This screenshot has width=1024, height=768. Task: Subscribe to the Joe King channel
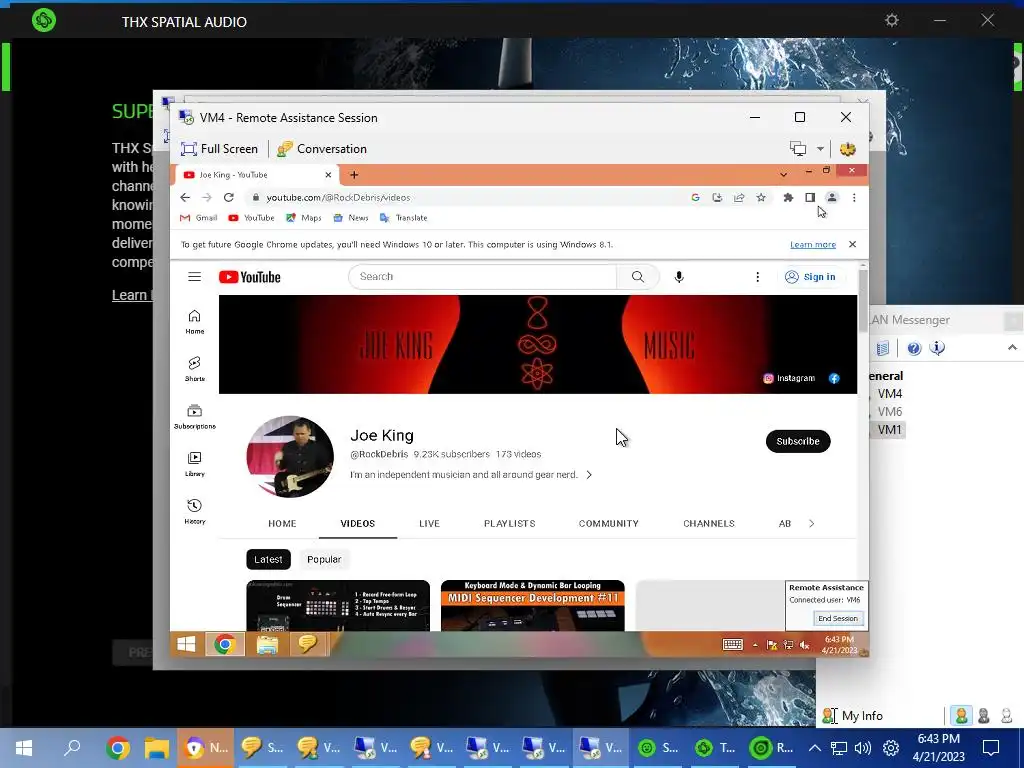[x=798, y=441]
